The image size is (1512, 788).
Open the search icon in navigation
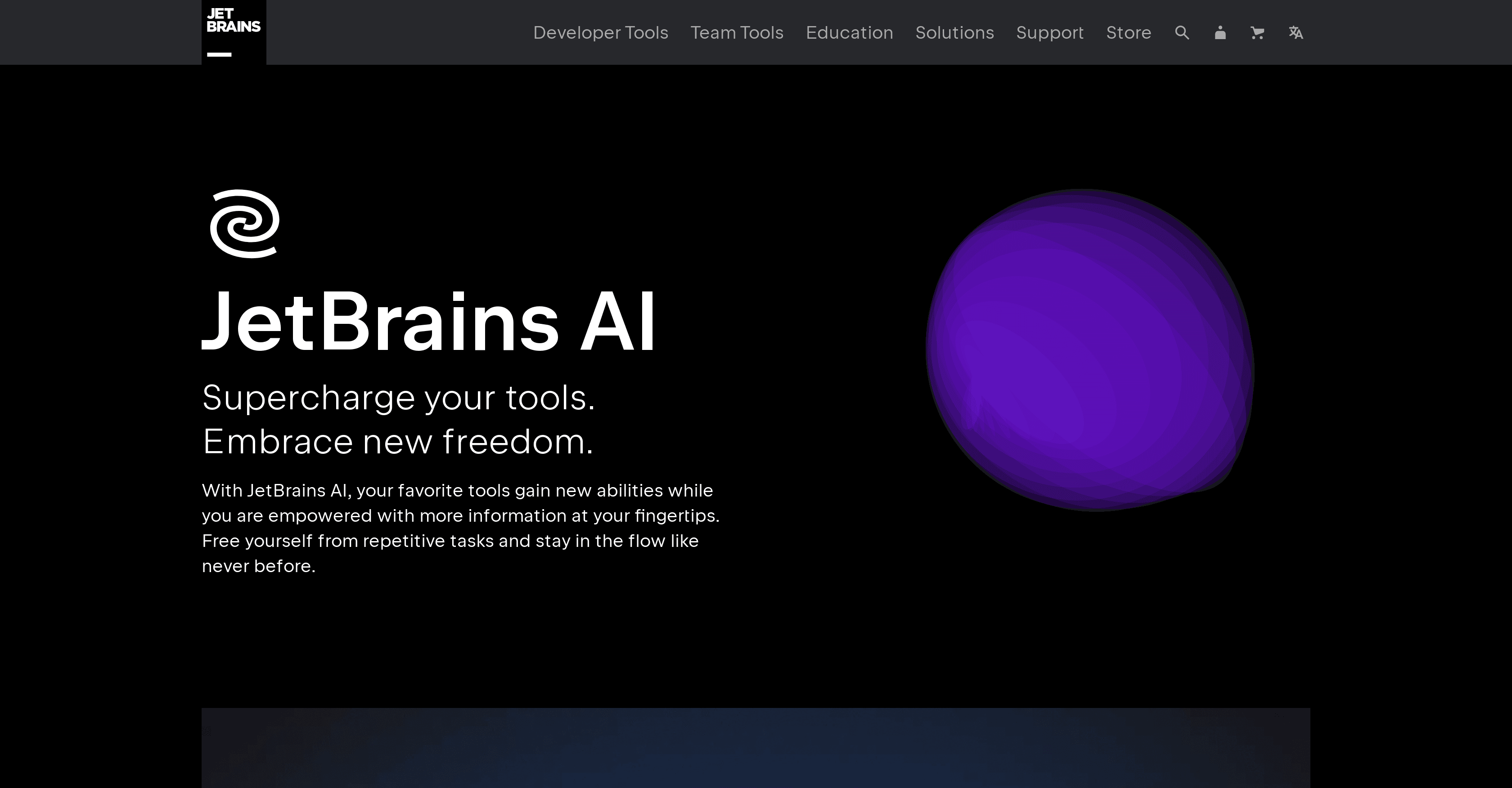tap(1182, 32)
